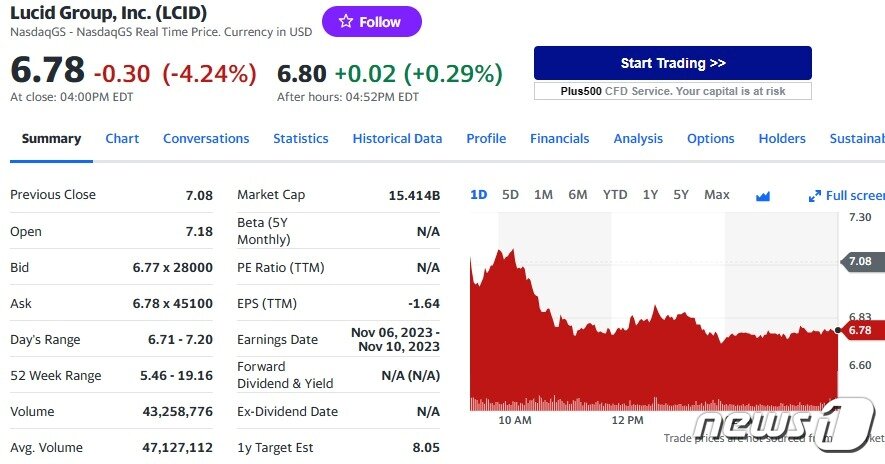This screenshot has height=464, width=885.
Task: Select the Analysis tab
Action: tap(638, 139)
